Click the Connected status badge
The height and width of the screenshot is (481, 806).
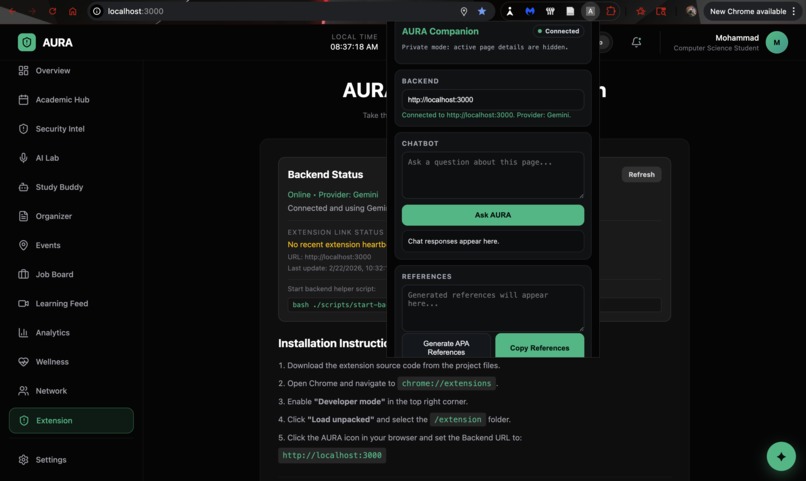pos(558,31)
